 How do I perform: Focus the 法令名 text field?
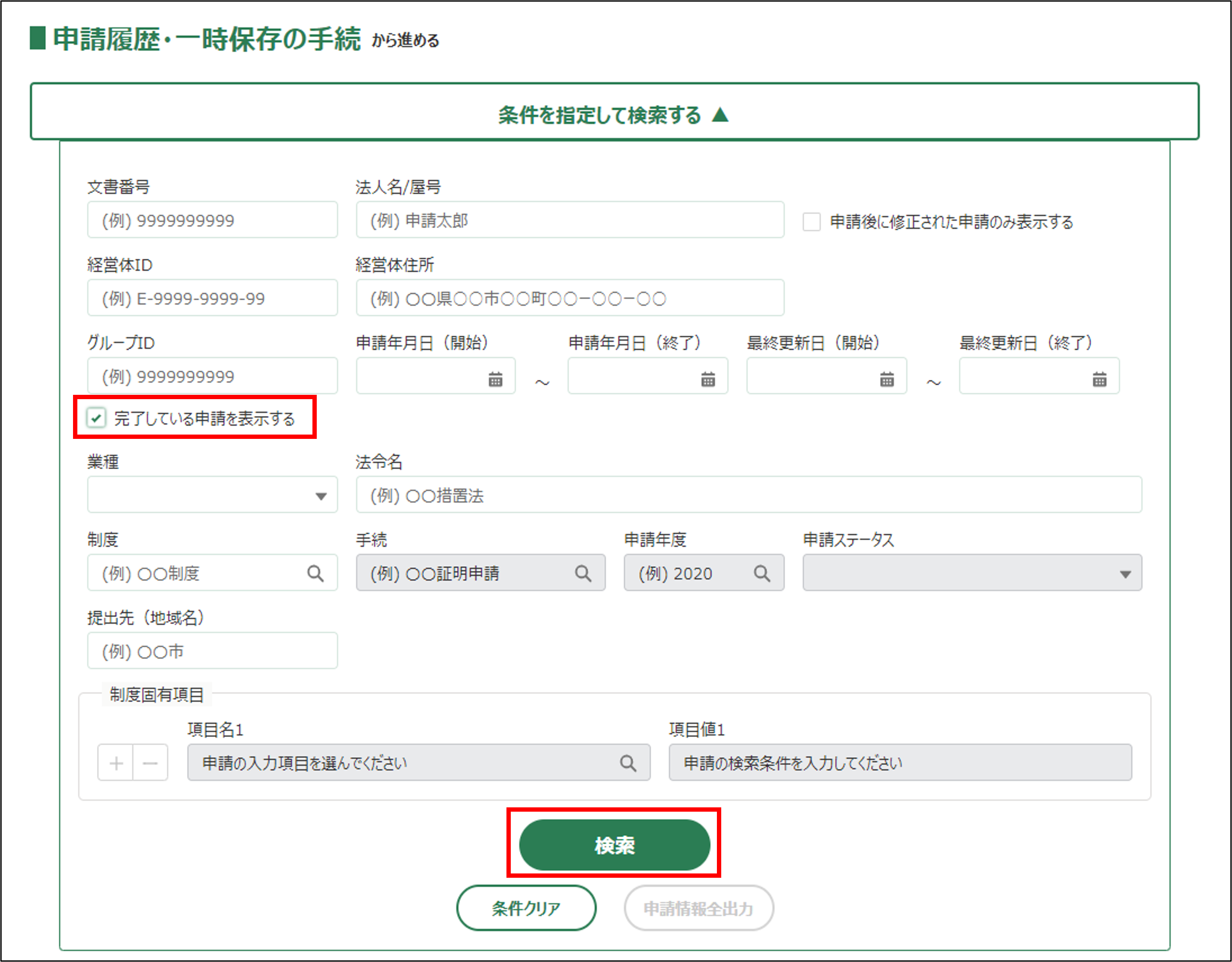[x=748, y=495]
